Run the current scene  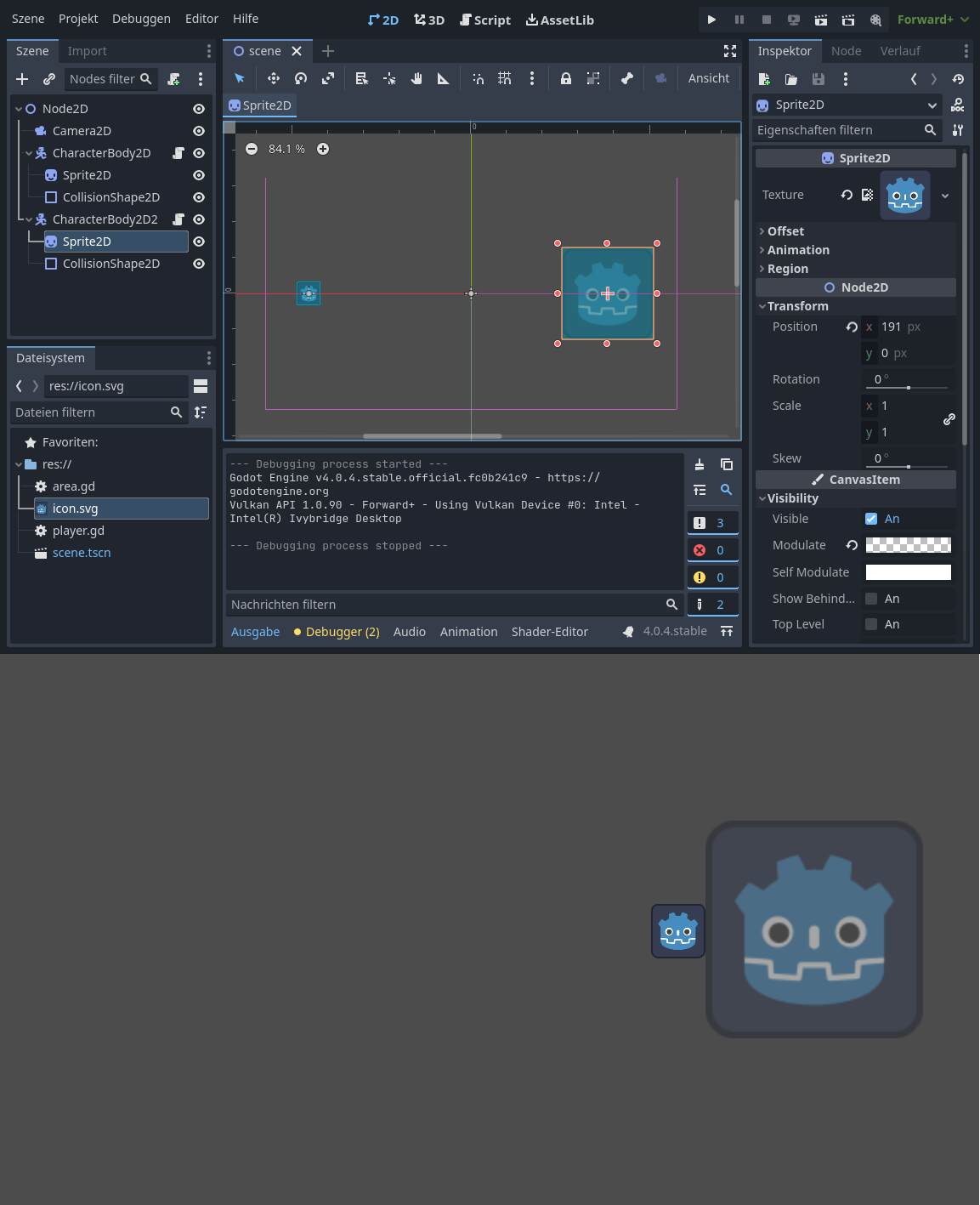[x=821, y=20]
